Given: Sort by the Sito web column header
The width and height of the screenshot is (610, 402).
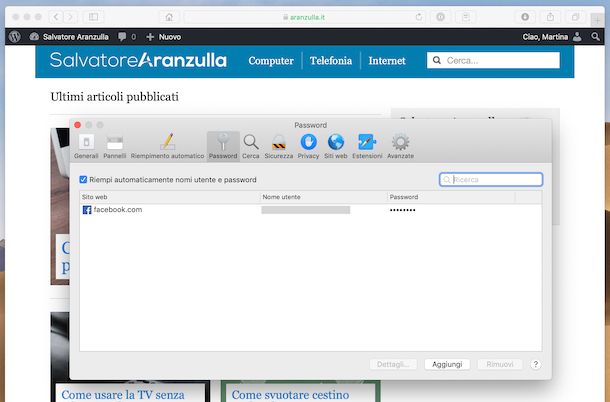Looking at the screenshot, I should tap(170, 197).
